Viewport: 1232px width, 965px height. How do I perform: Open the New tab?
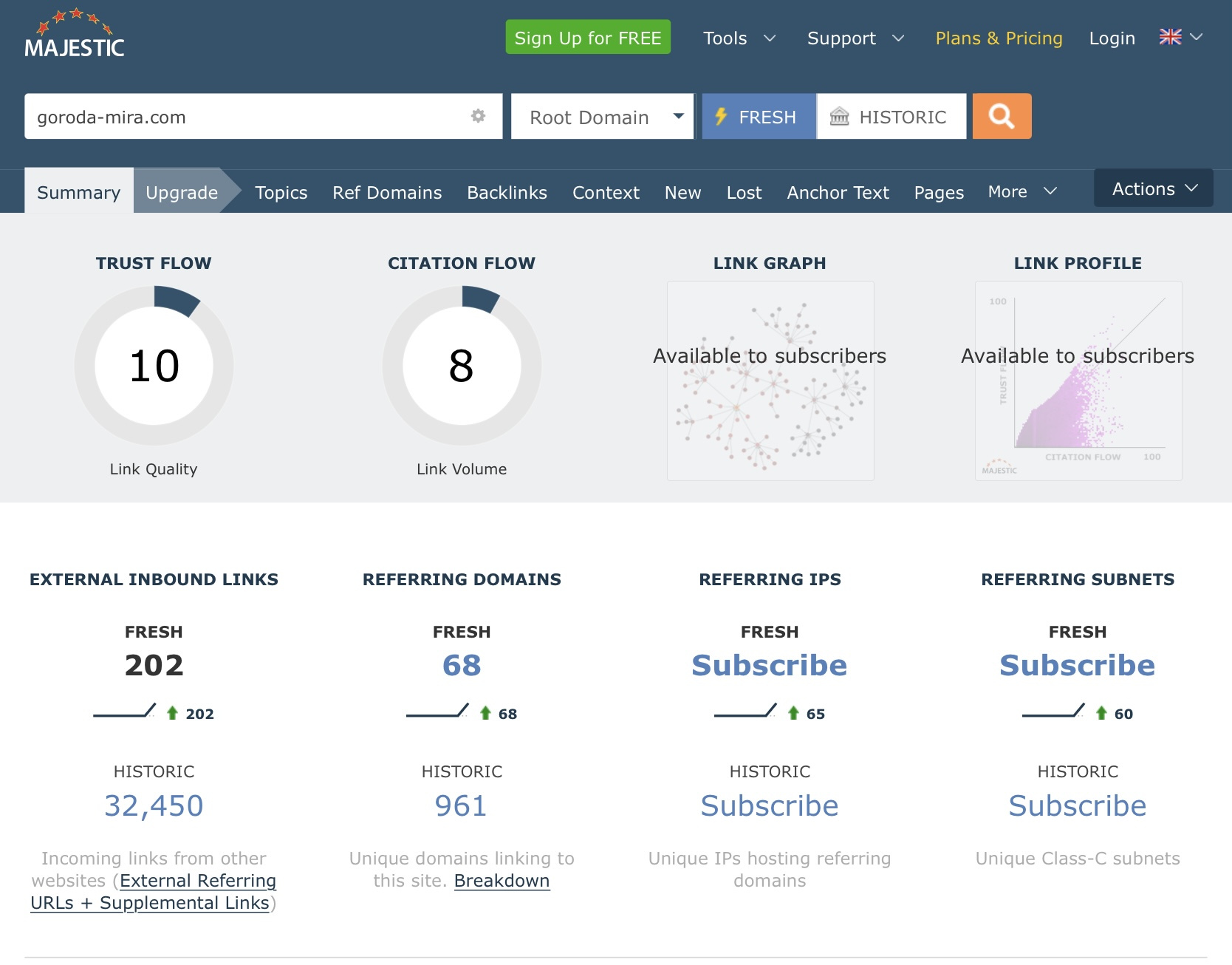tap(682, 192)
